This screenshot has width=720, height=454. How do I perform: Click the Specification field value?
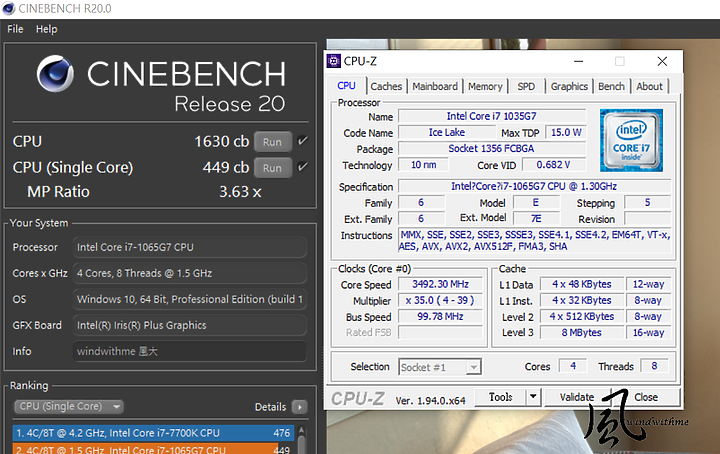534,186
